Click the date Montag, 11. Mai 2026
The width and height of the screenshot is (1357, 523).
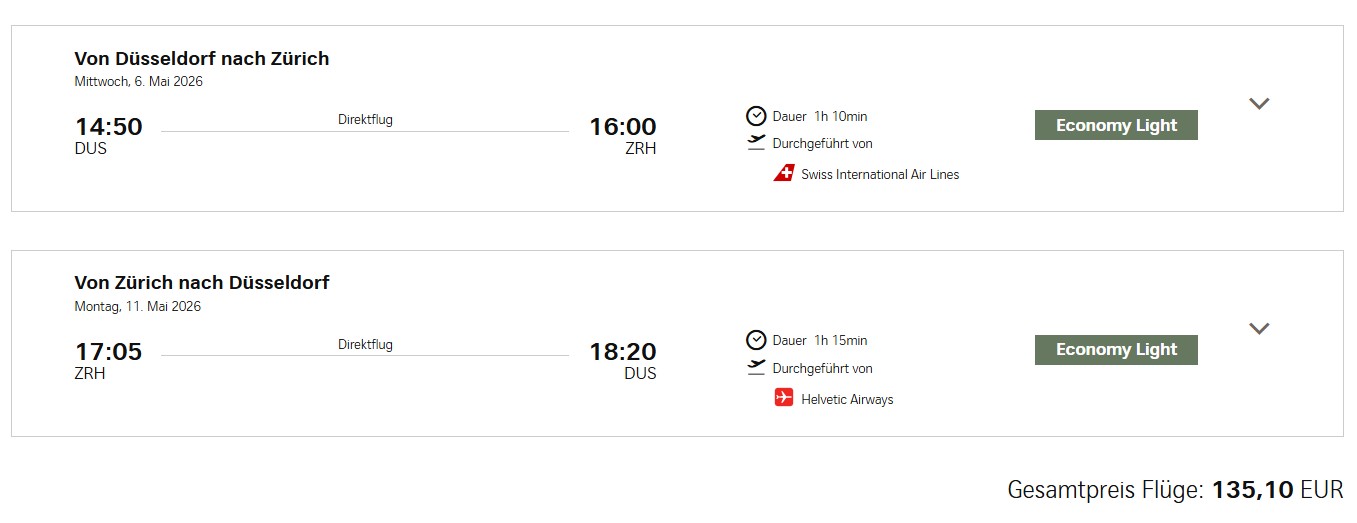pos(138,307)
